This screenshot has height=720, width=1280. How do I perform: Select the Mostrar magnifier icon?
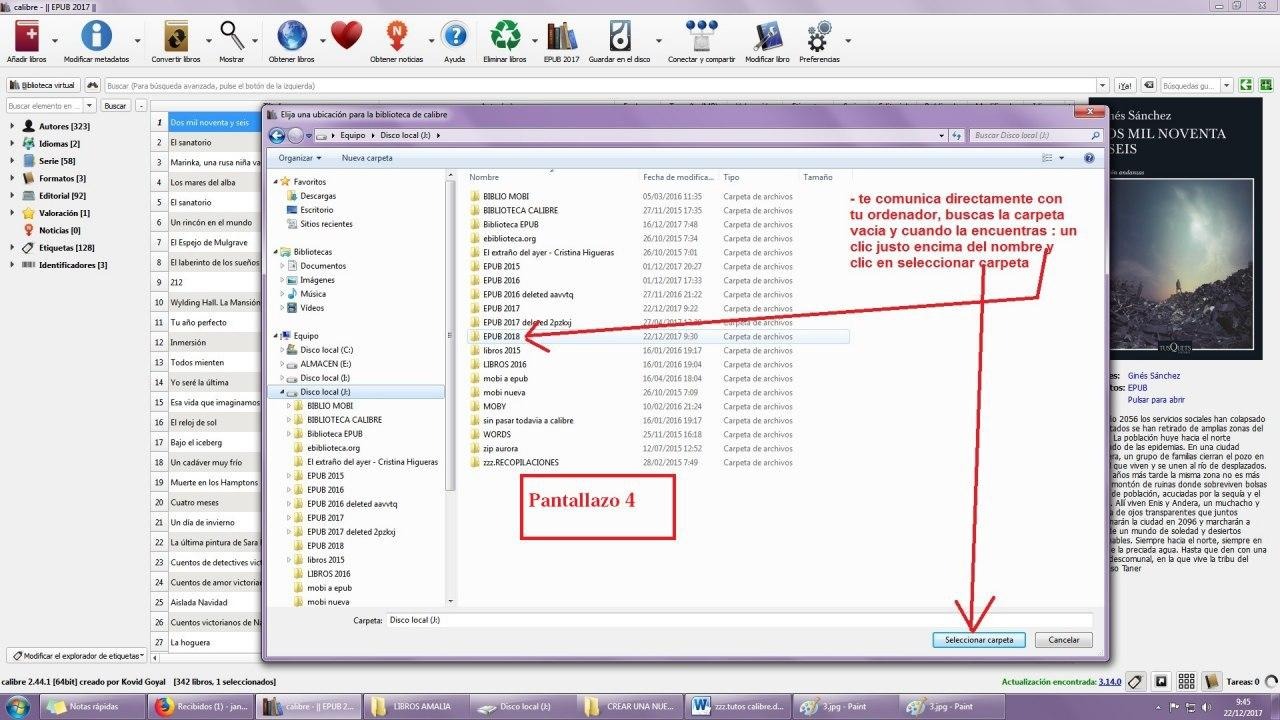click(232, 36)
